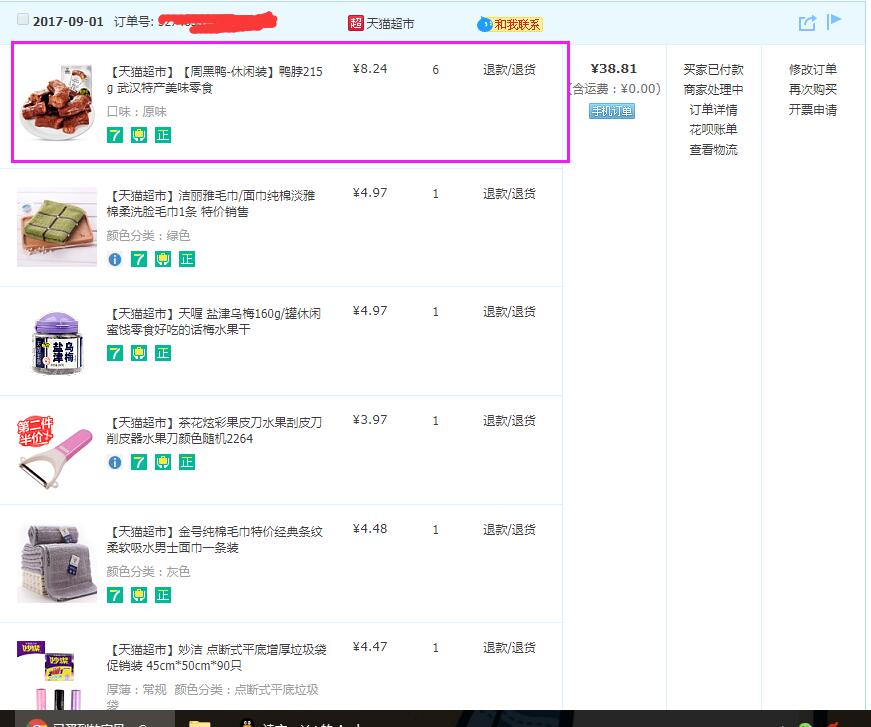Open 周黑鸭-休闲装 鸭脖215g product title
The width and height of the screenshot is (871, 727).
[x=214, y=79]
